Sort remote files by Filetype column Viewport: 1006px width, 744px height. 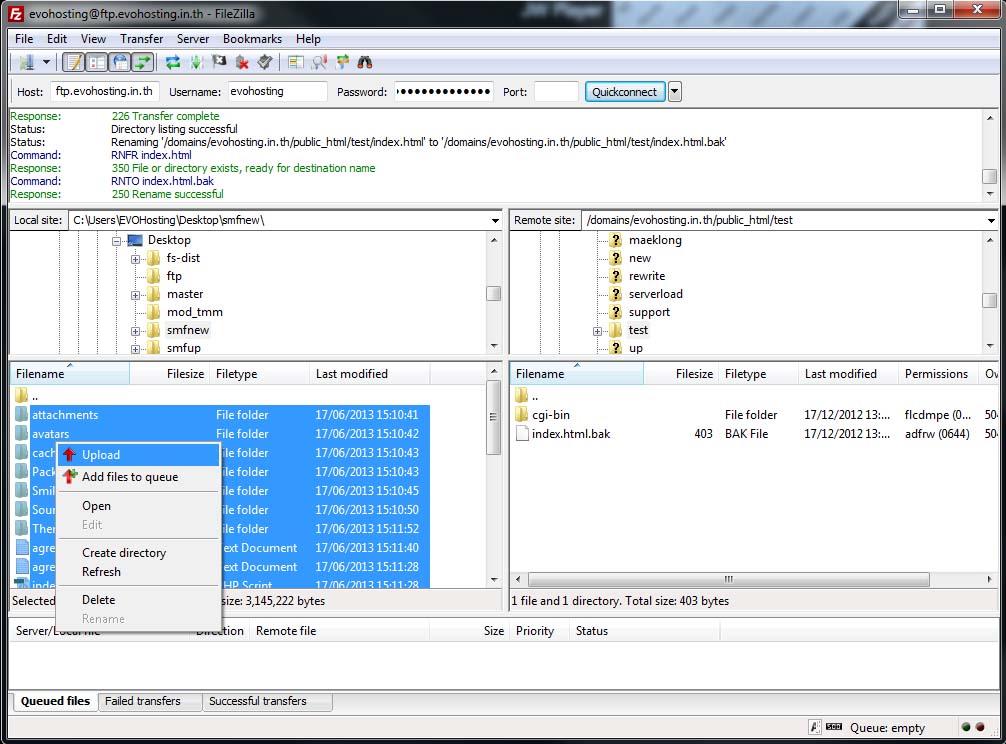coord(758,373)
